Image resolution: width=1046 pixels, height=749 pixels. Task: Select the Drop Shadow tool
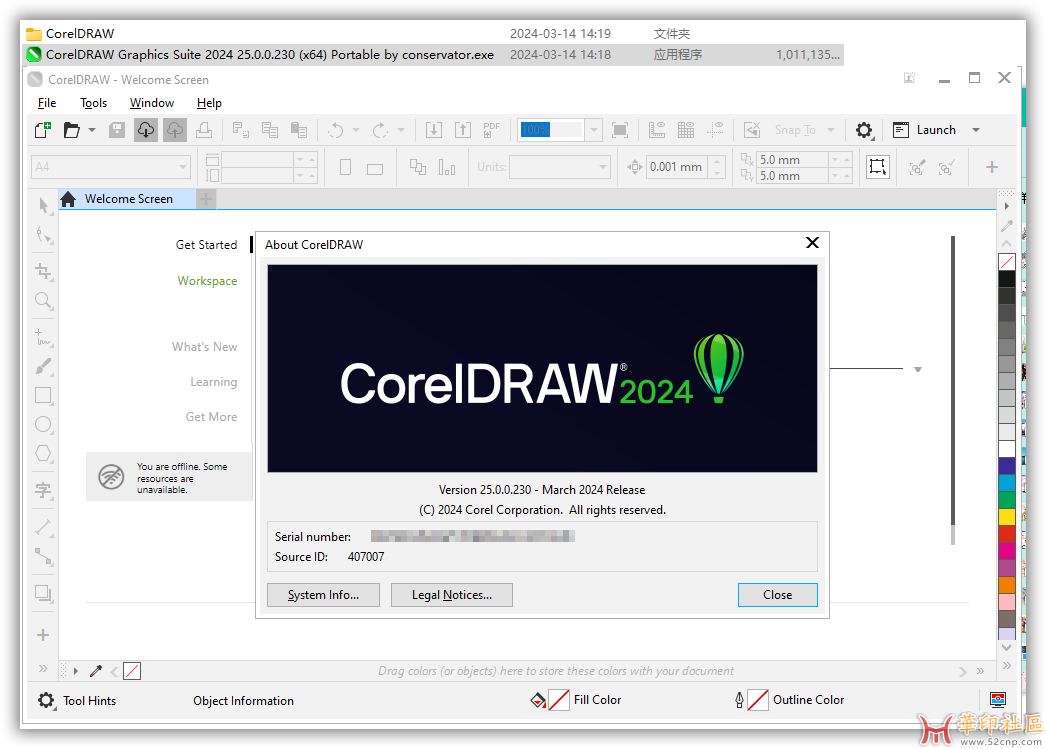point(43,593)
